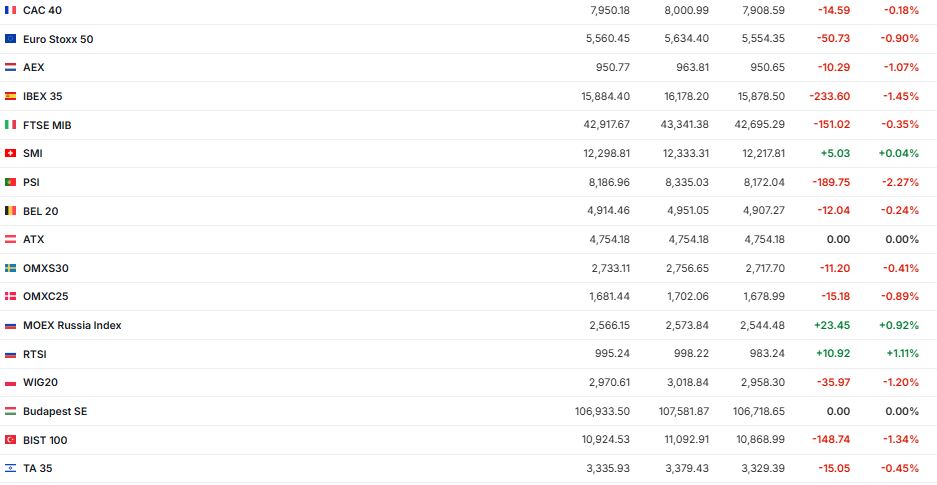Click the Switzerland flag next to SMI
The width and height of the screenshot is (937, 485).
(x=11, y=154)
